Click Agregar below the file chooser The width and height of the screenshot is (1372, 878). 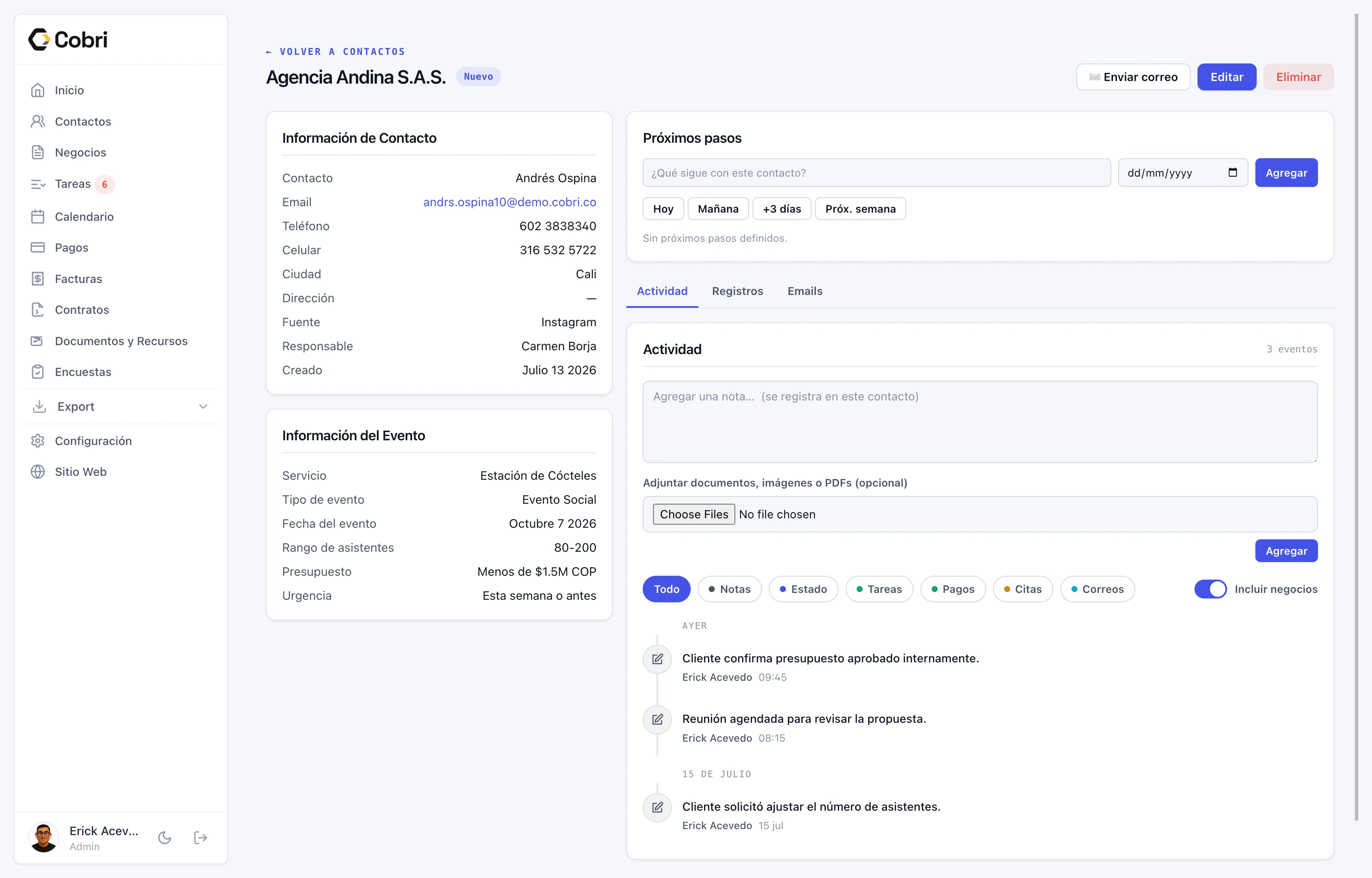(1286, 551)
